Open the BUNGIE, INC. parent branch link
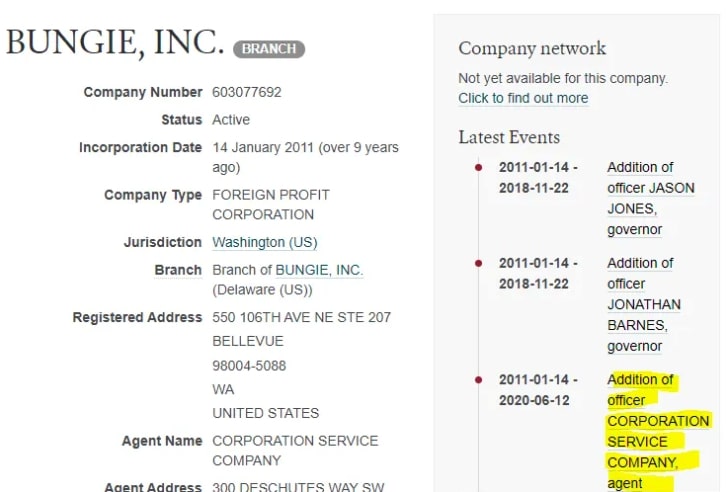The image size is (726, 492). click(x=319, y=270)
